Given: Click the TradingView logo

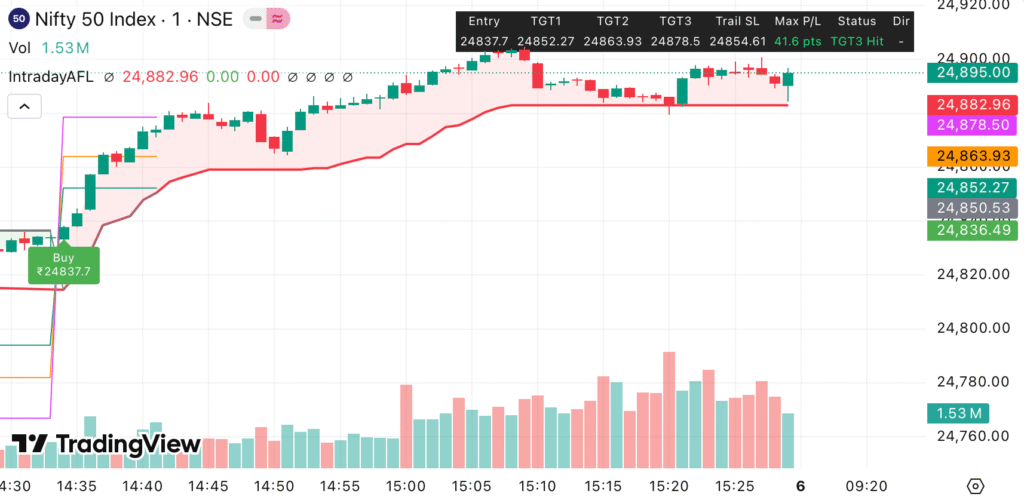Looking at the screenshot, I should [x=106, y=444].
